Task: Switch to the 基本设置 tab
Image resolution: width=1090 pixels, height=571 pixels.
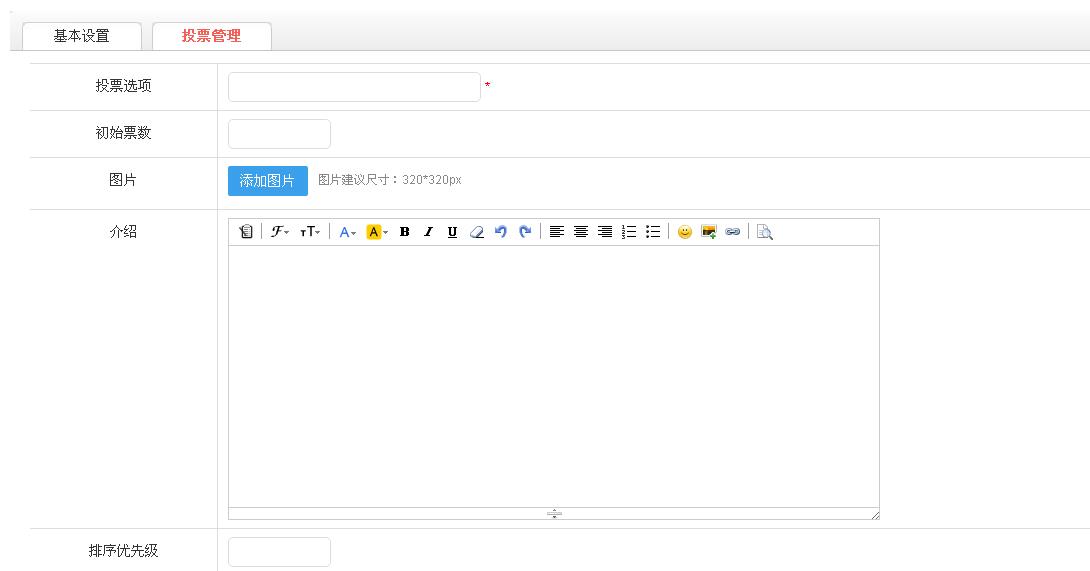Action: pos(82,36)
